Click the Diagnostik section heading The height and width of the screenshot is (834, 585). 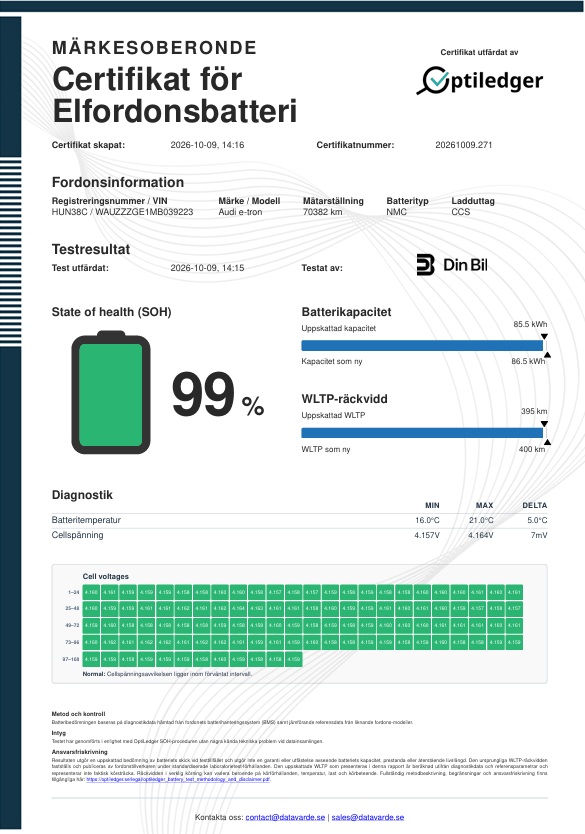(x=82, y=495)
